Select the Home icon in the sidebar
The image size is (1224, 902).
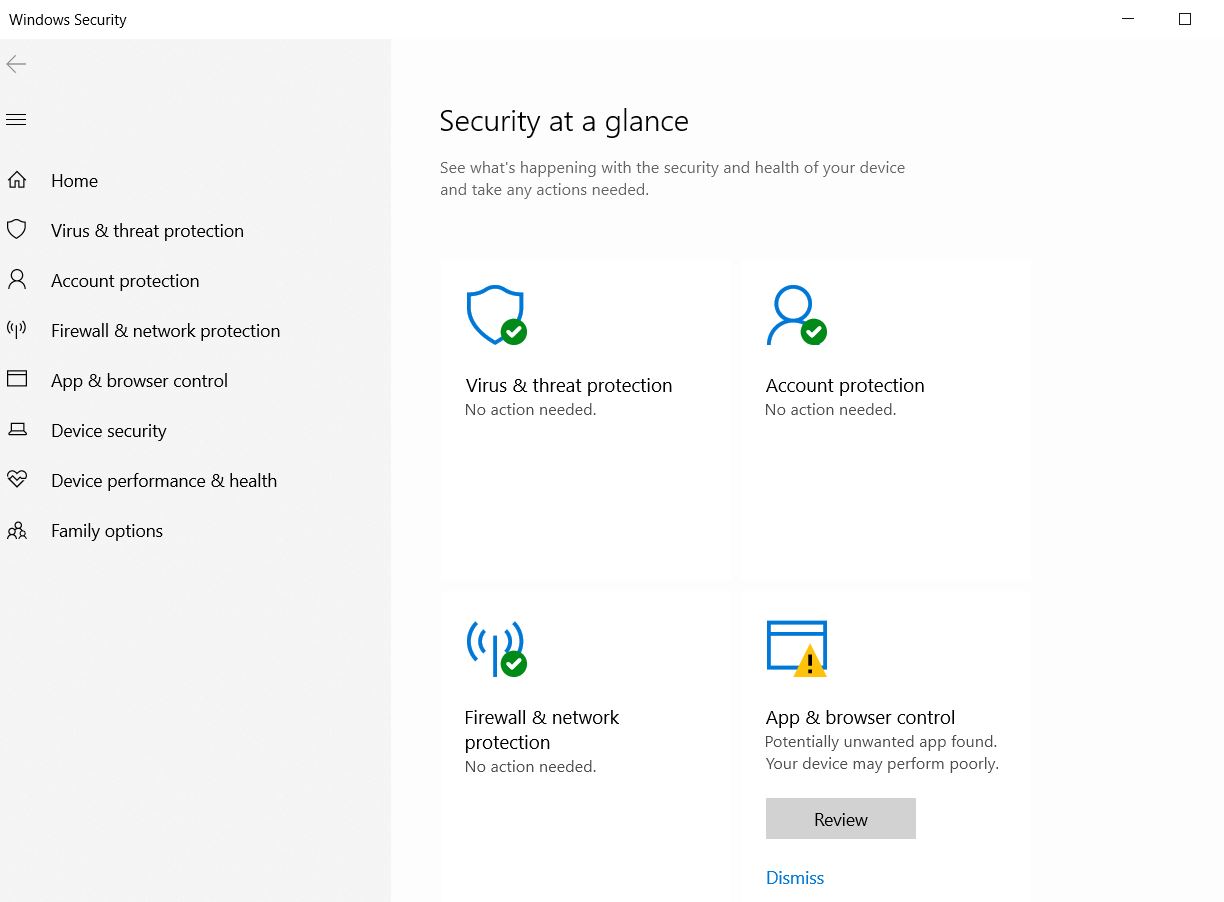[18, 180]
